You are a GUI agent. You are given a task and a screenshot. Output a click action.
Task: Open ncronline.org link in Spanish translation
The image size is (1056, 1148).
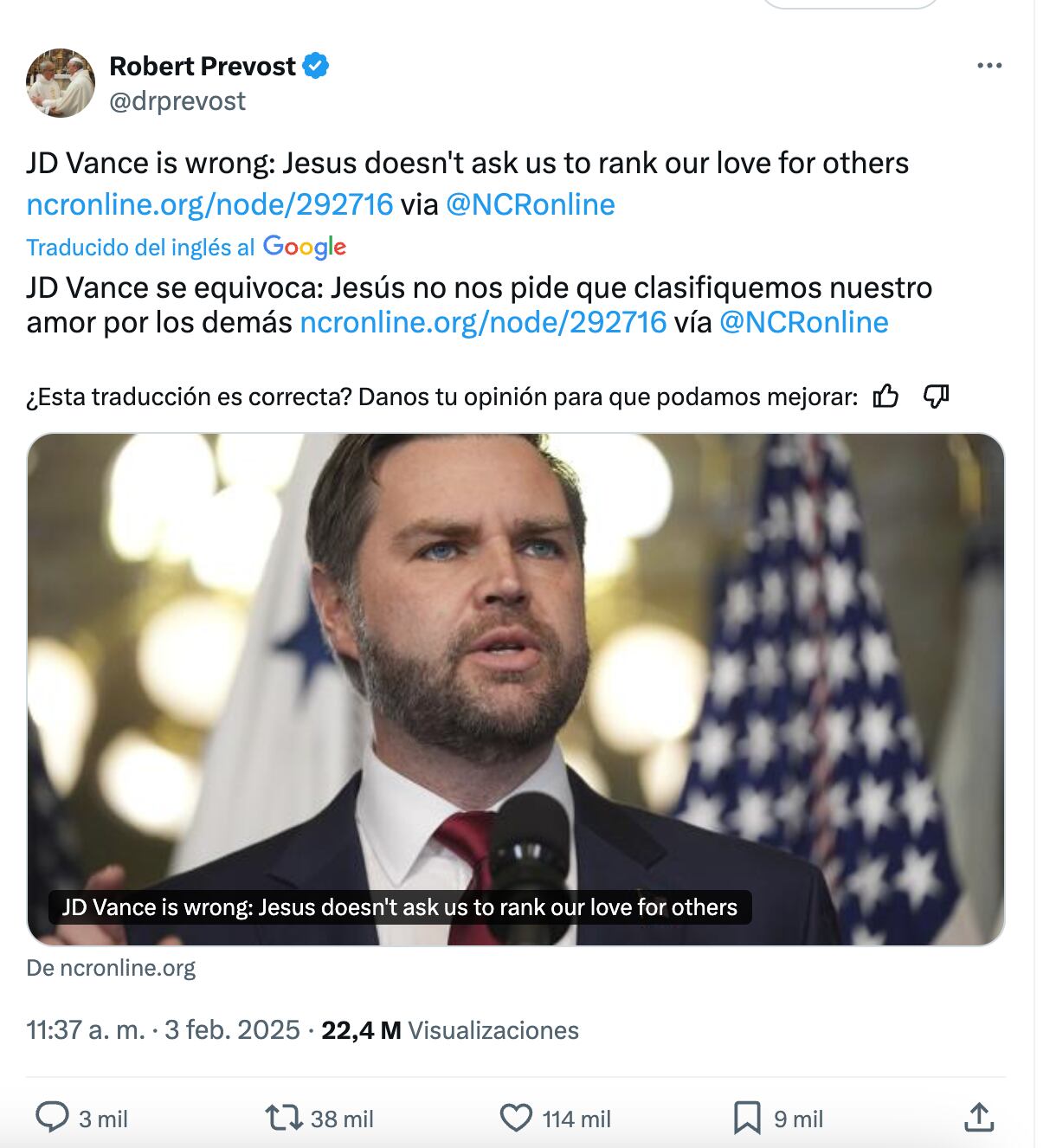coord(483,322)
